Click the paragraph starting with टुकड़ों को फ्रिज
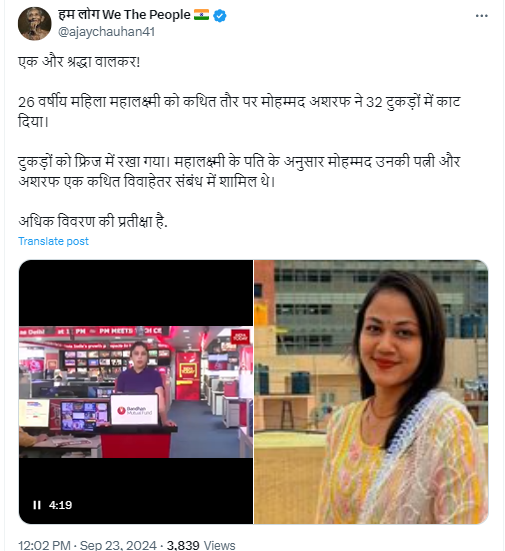 [x=239, y=171]
